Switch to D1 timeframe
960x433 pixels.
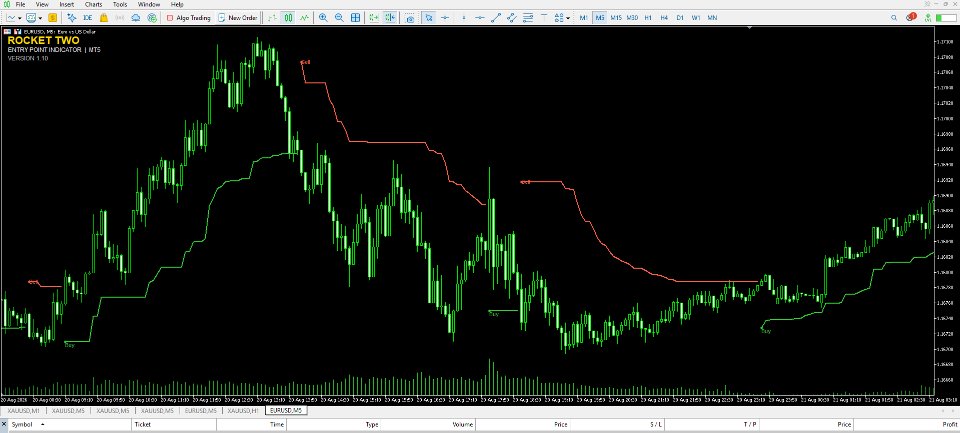click(x=680, y=18)
